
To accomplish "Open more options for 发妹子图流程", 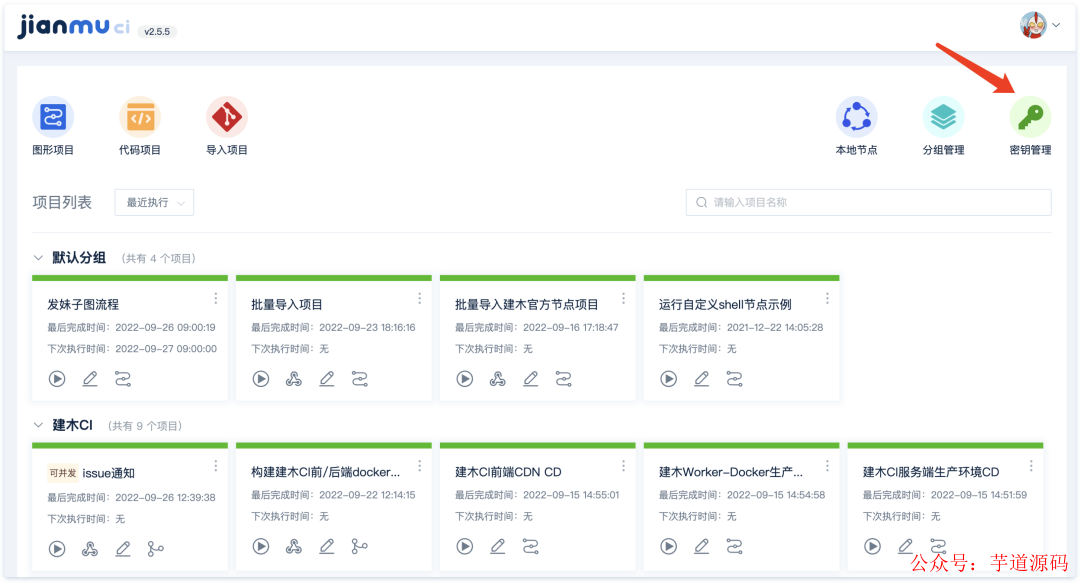I will (x=216, y=298).
